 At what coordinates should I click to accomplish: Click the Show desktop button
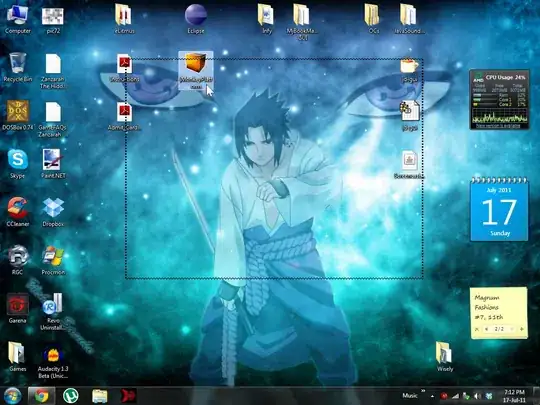537,396
